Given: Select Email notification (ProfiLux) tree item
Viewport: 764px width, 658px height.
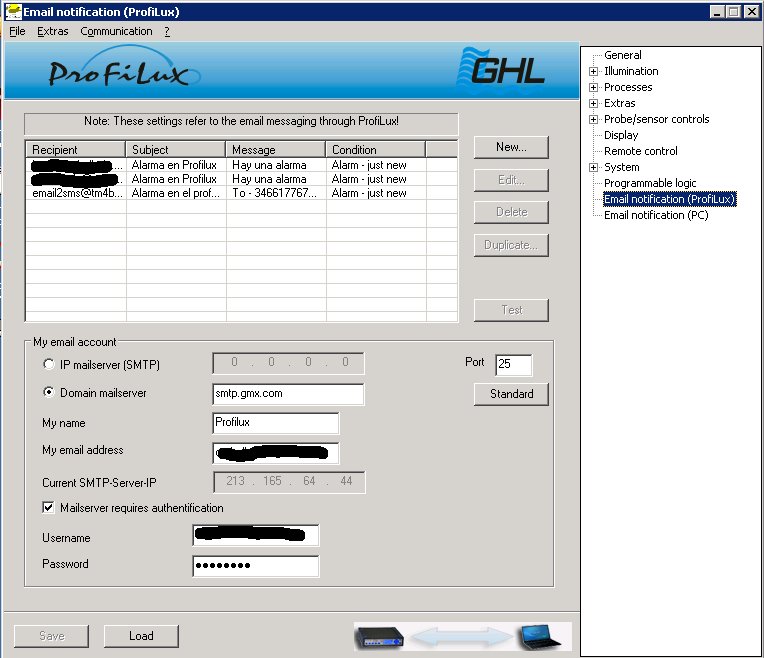Looking at the screenshot, I should click(669, 199).
